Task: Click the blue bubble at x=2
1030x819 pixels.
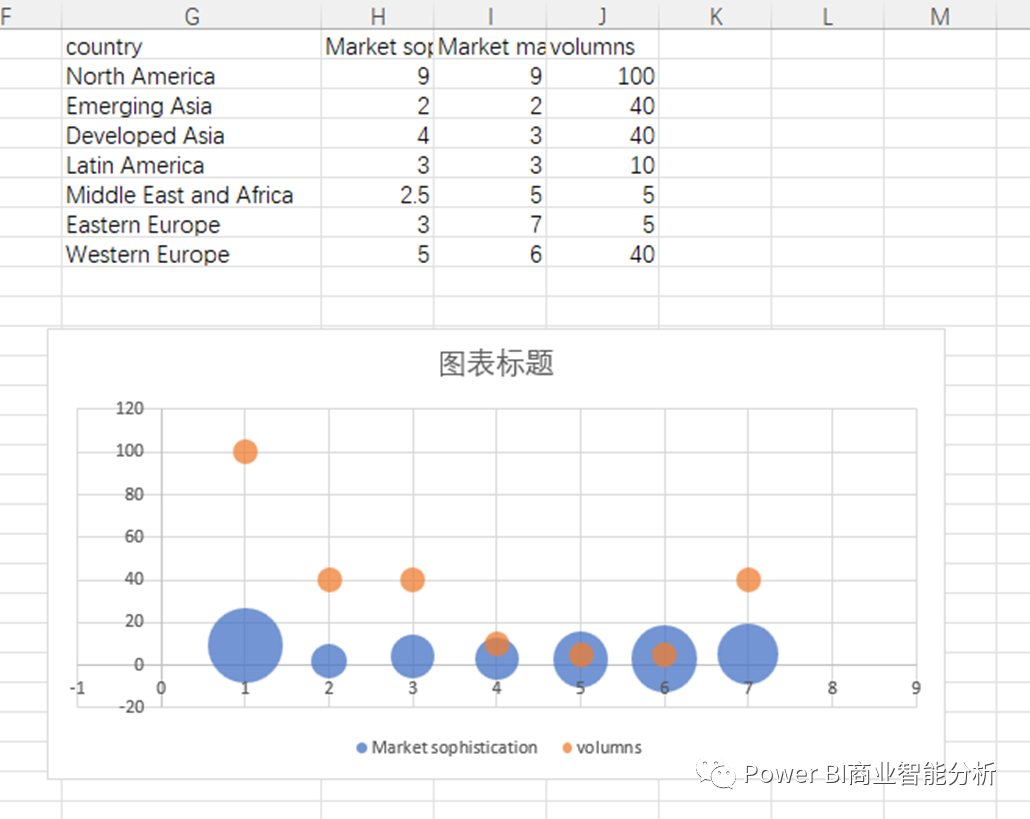Action: tap(328, 661)
